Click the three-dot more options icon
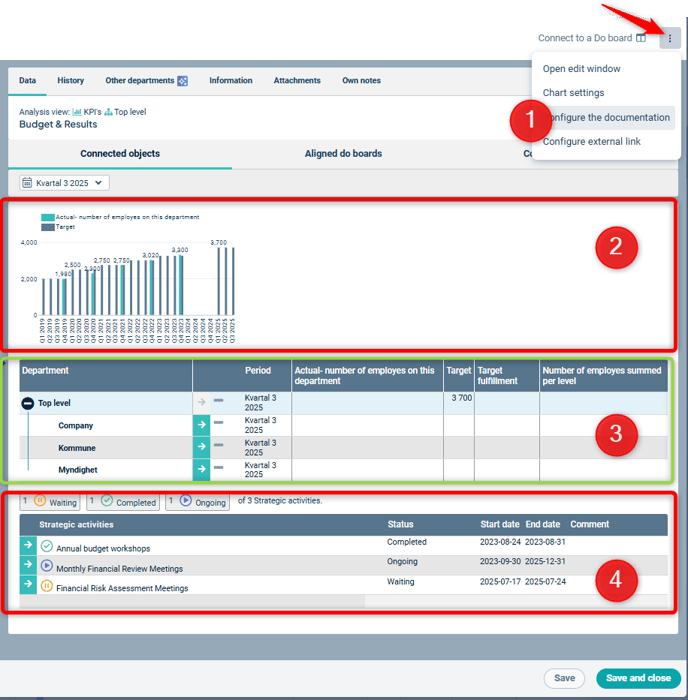This screenshot has height=700, width=688. (670, 38)
